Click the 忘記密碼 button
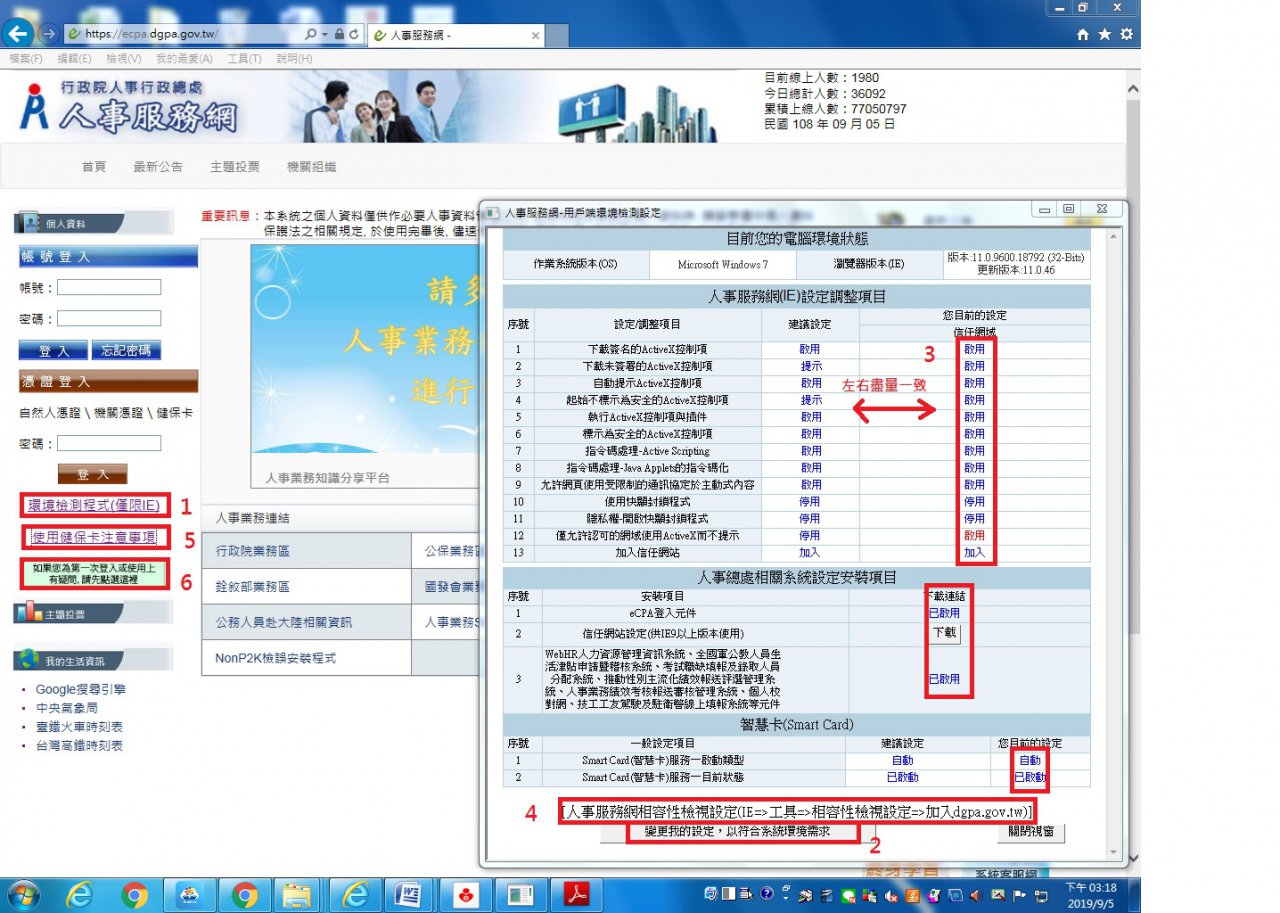The image size is (1280, 913). pyautogui.click(x=126, y=351)
